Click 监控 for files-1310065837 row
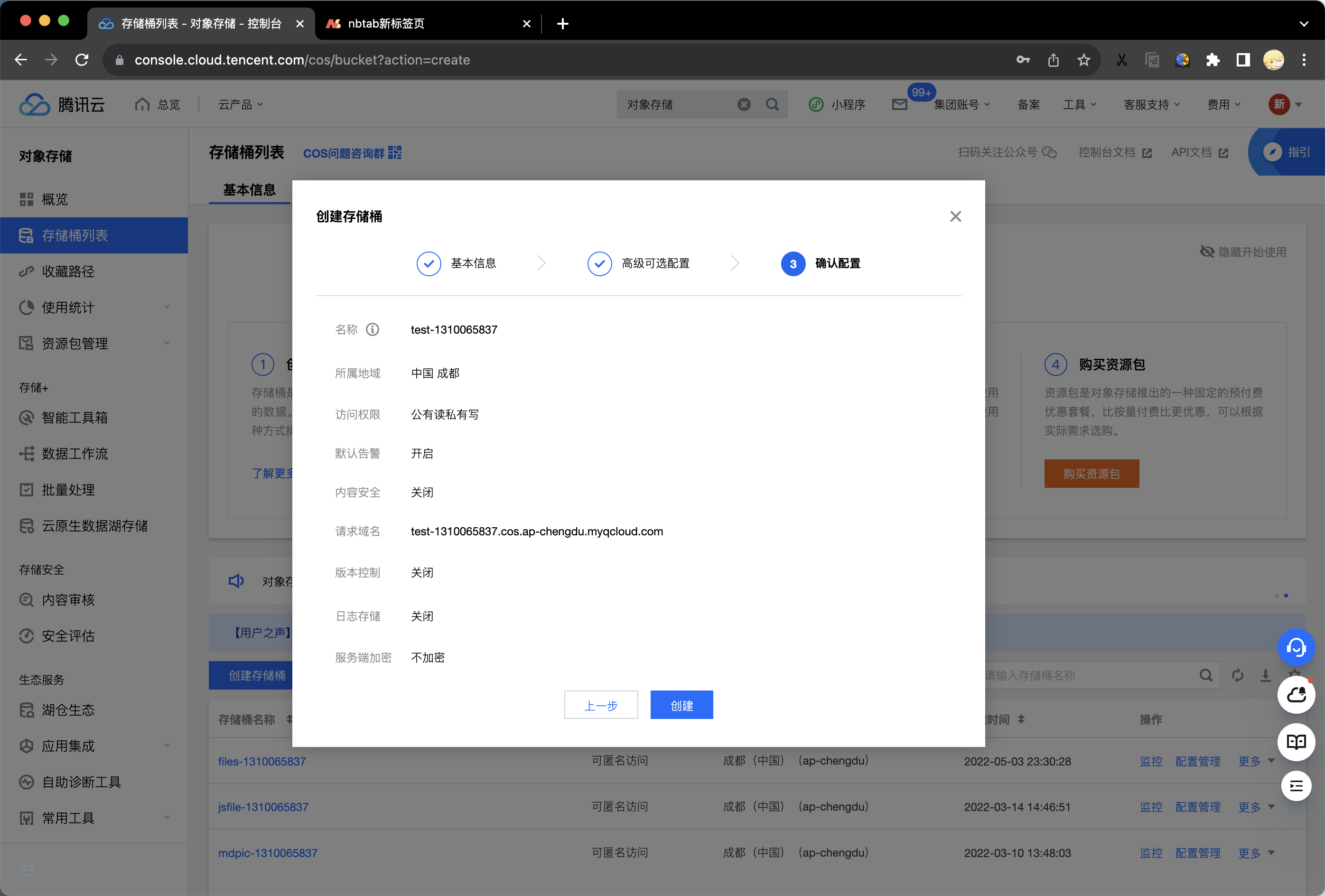1325x896 pixels. click(x=1150, y=761)
